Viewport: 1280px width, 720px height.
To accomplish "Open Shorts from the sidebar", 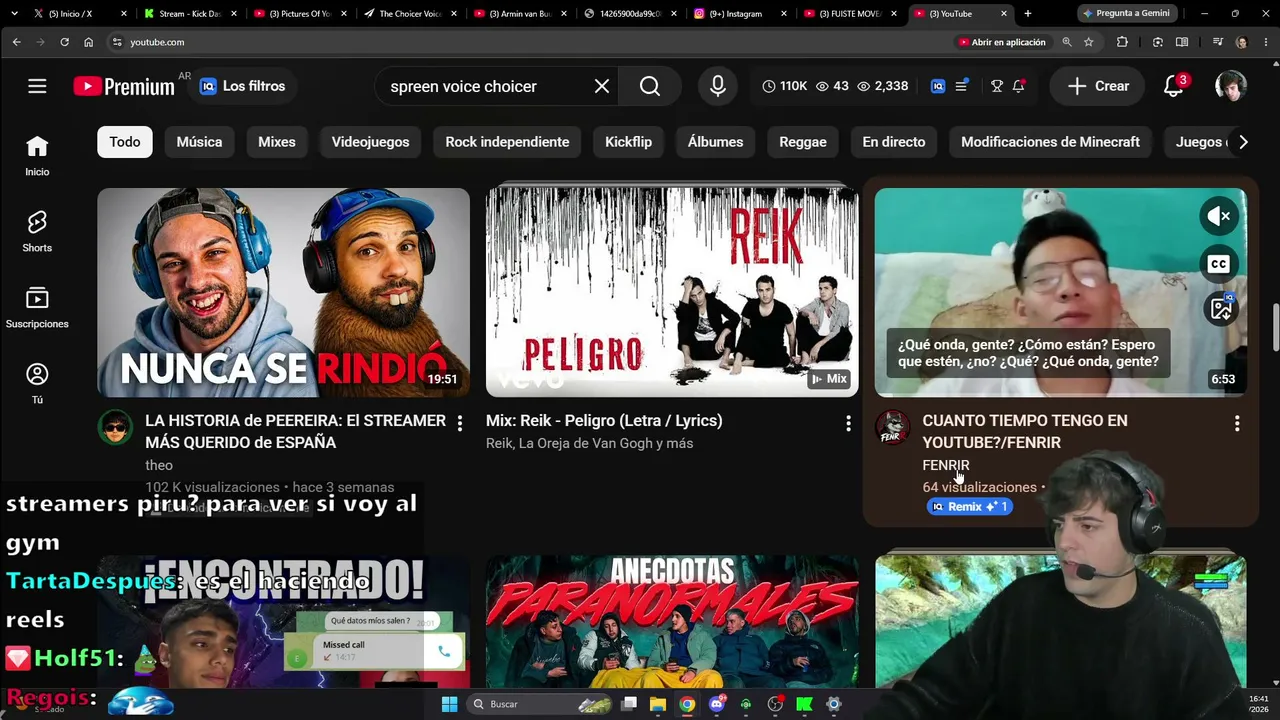I will pyautogui.click(x=37, y=232).
